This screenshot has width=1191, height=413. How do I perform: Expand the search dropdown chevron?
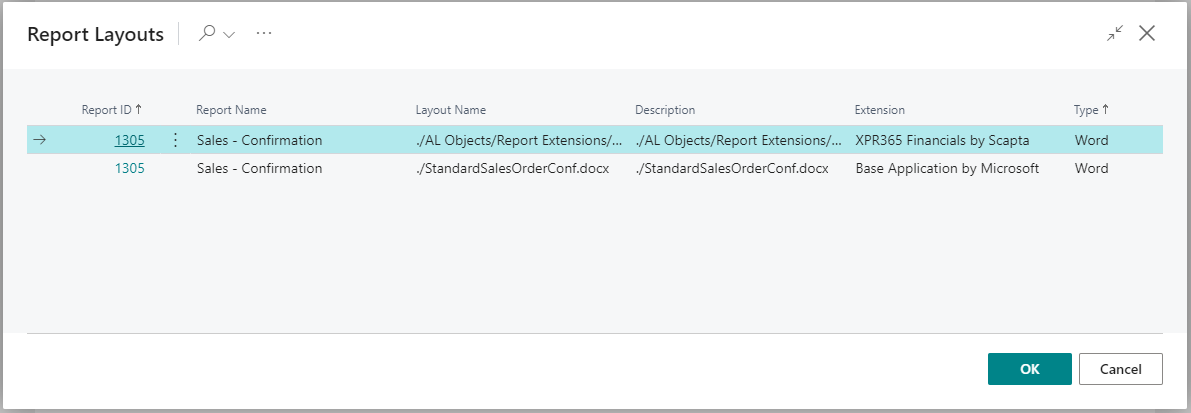(x=229, y=34)
